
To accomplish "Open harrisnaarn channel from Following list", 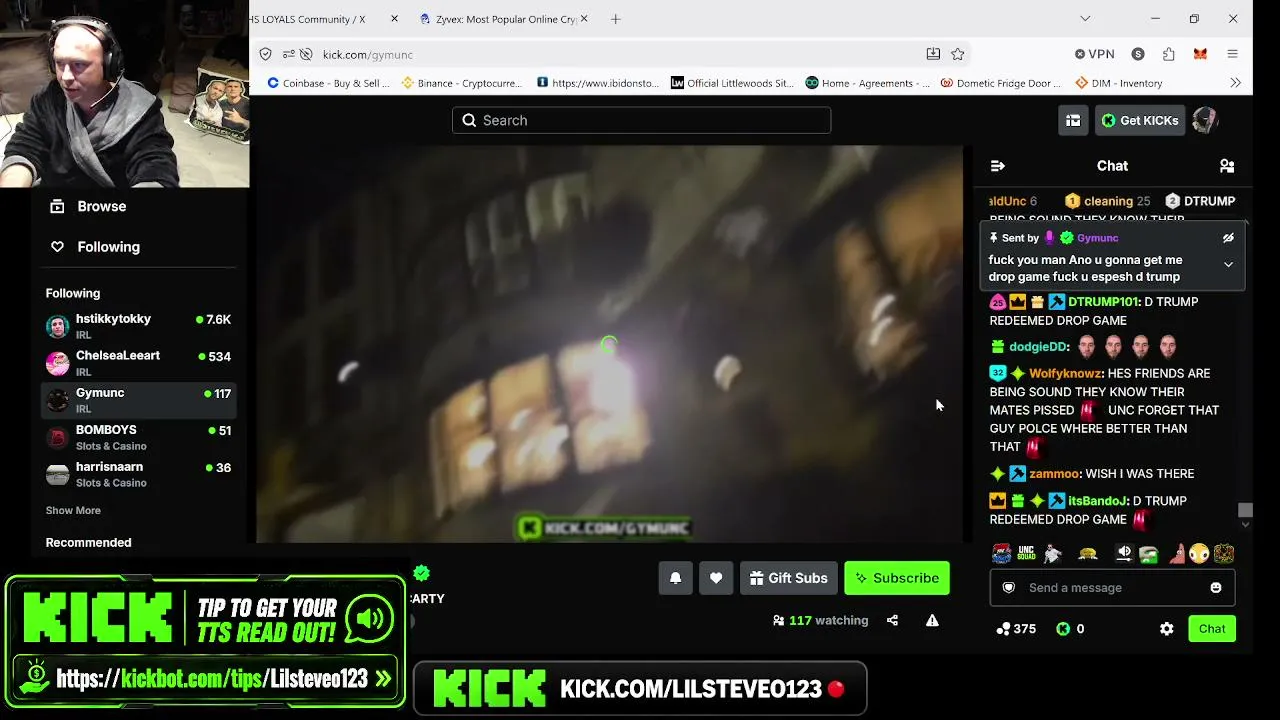I will [x=139, y=474].
